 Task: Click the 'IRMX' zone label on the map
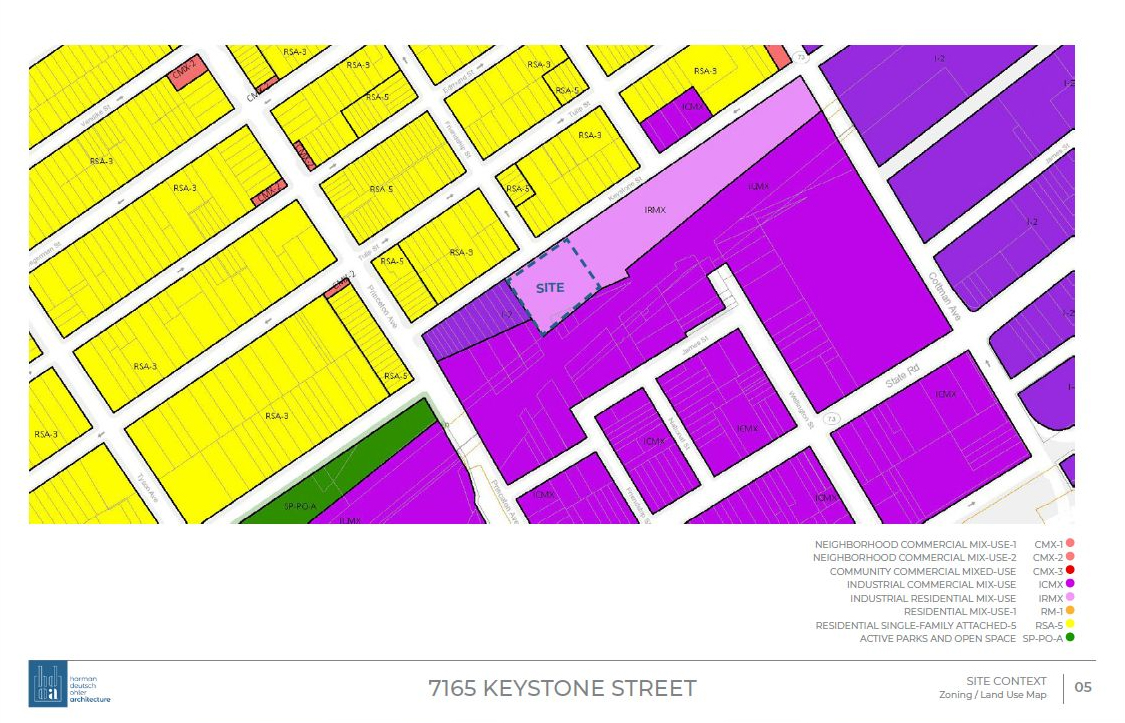[x=655, y=210]
